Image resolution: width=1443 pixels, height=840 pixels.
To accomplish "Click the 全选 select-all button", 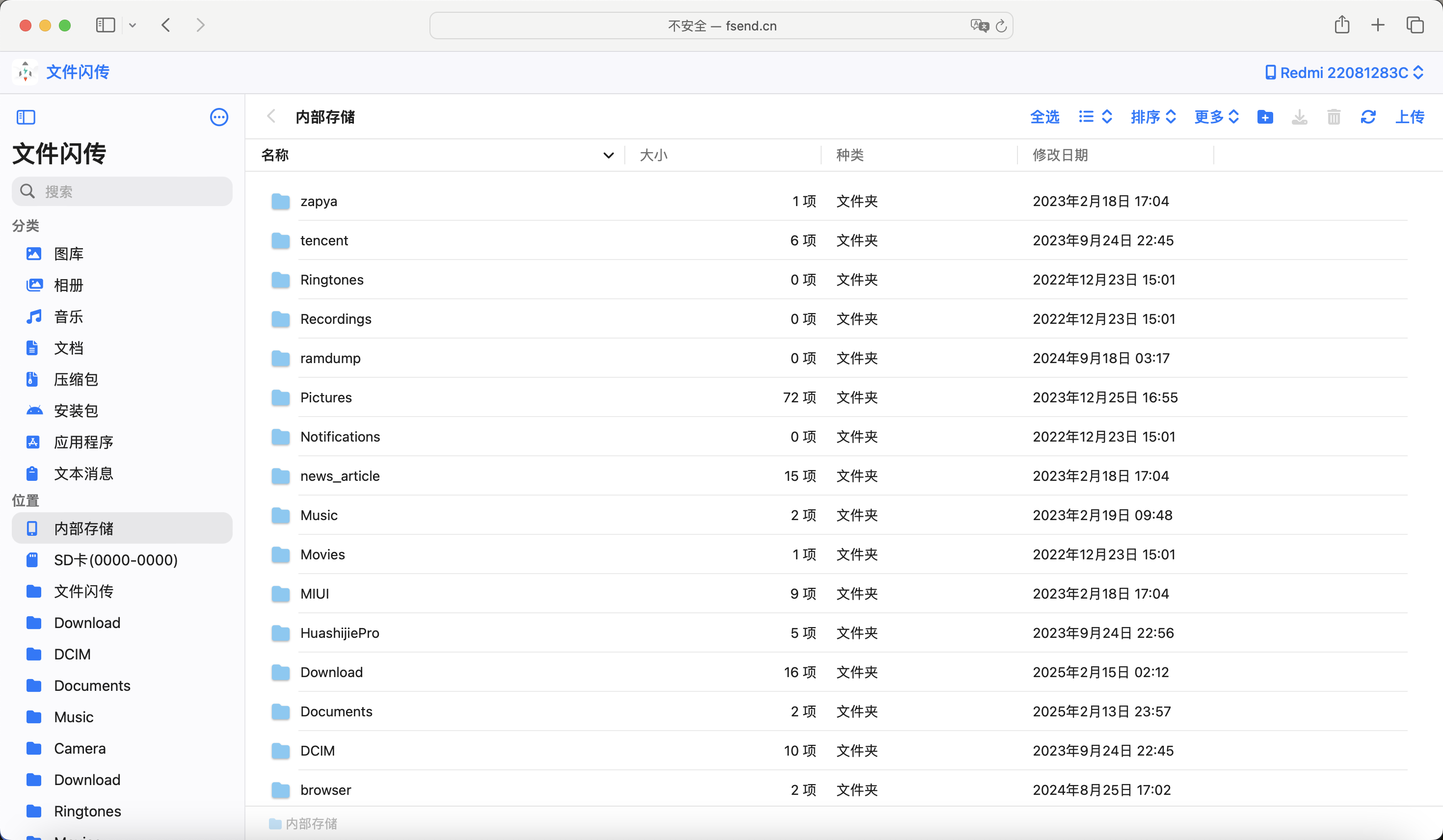I will 1044,117.
